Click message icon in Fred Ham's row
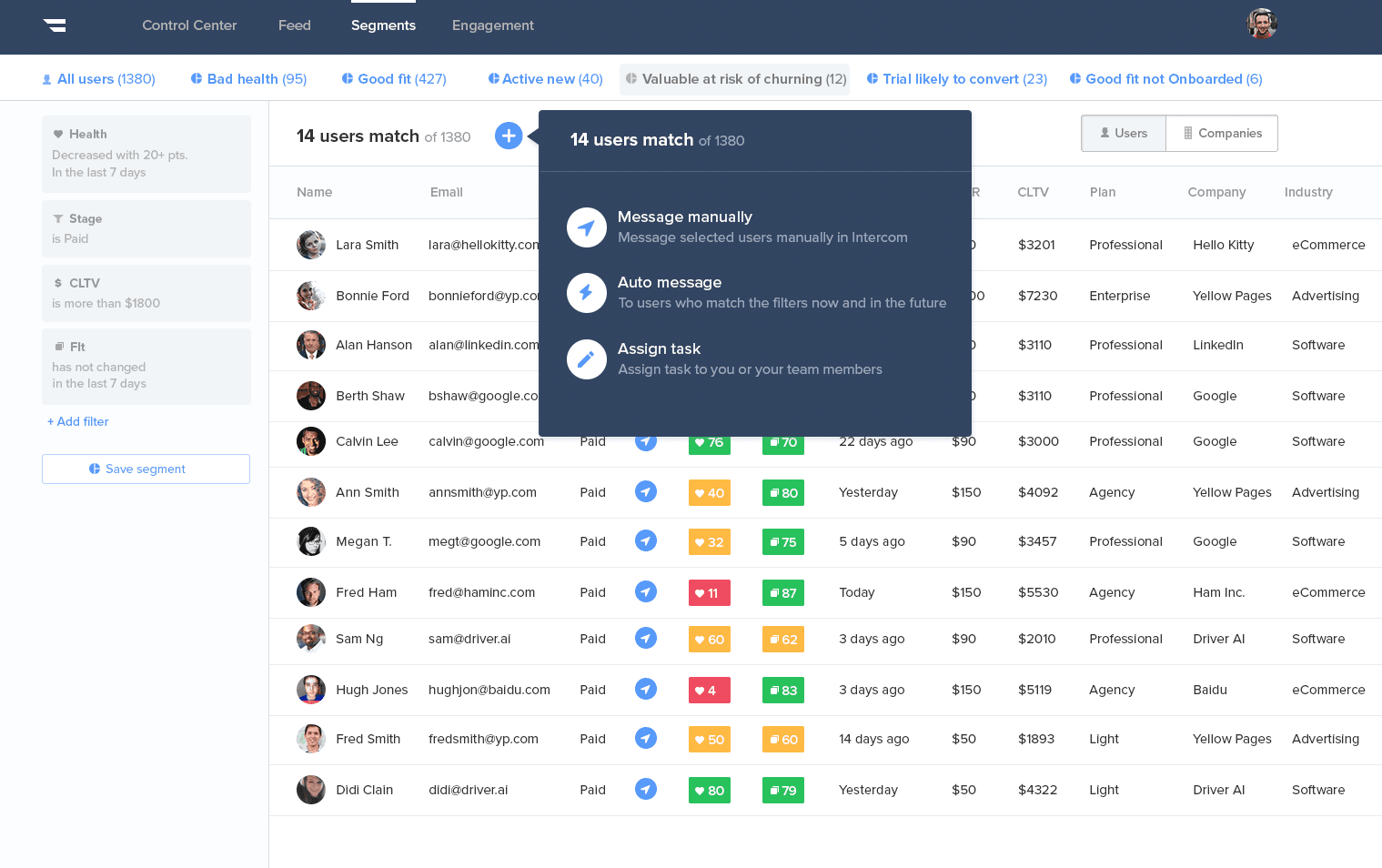 pos(646,592)
